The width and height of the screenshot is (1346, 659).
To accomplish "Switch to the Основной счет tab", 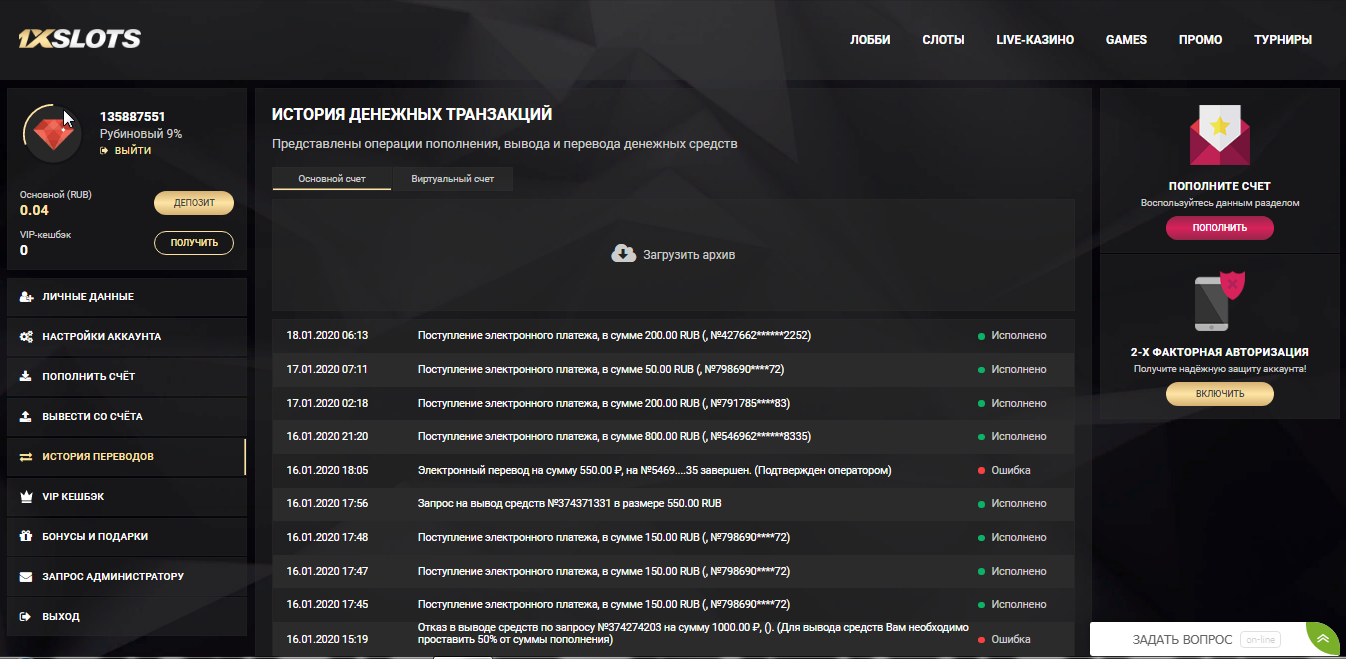I will pyautogui.click(x=332, y=179).
